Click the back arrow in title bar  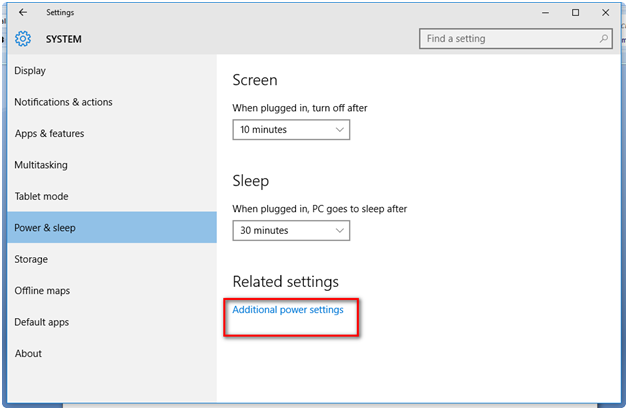coord(23,13)
